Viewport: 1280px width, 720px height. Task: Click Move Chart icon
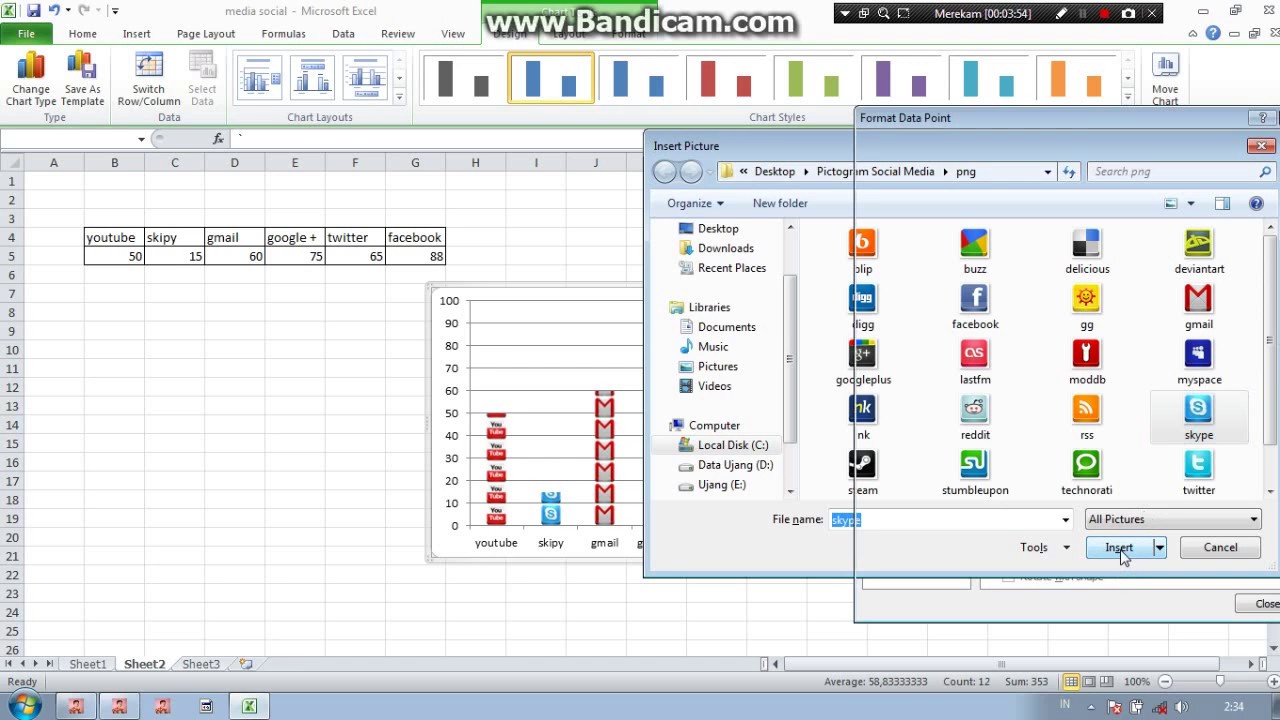tap(1165, 79)
